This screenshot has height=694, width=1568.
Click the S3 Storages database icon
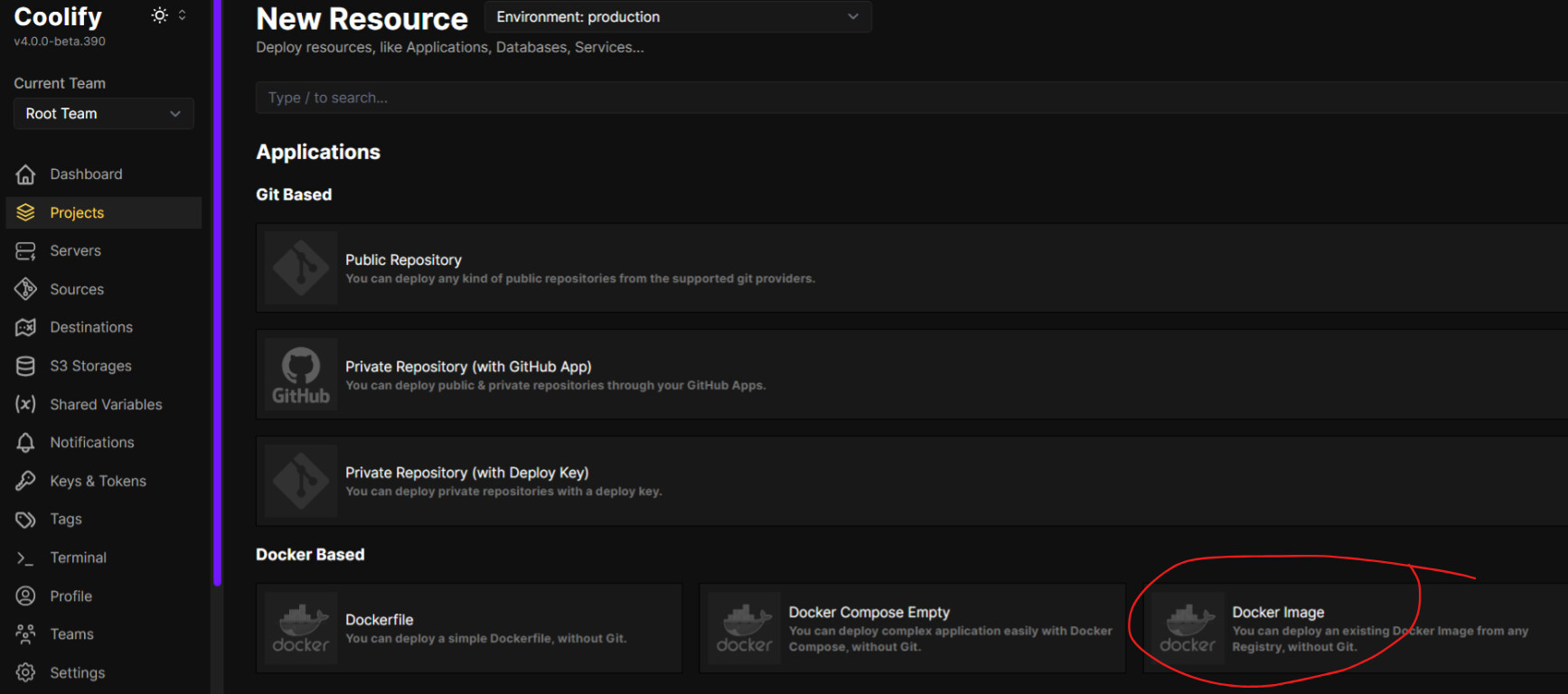[x=25, y=366]
